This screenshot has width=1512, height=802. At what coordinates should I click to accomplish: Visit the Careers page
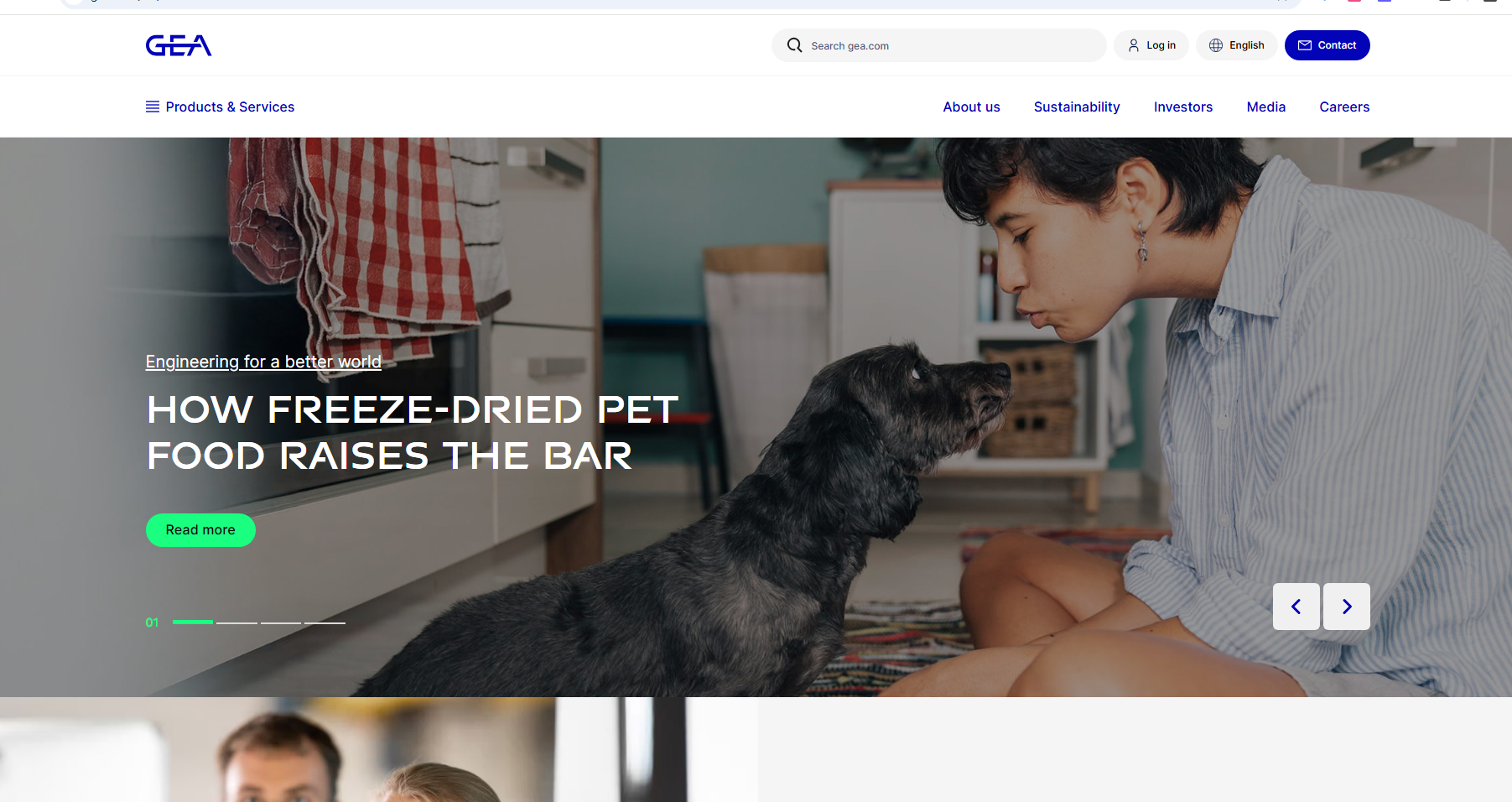click(x=1343, y=107)
